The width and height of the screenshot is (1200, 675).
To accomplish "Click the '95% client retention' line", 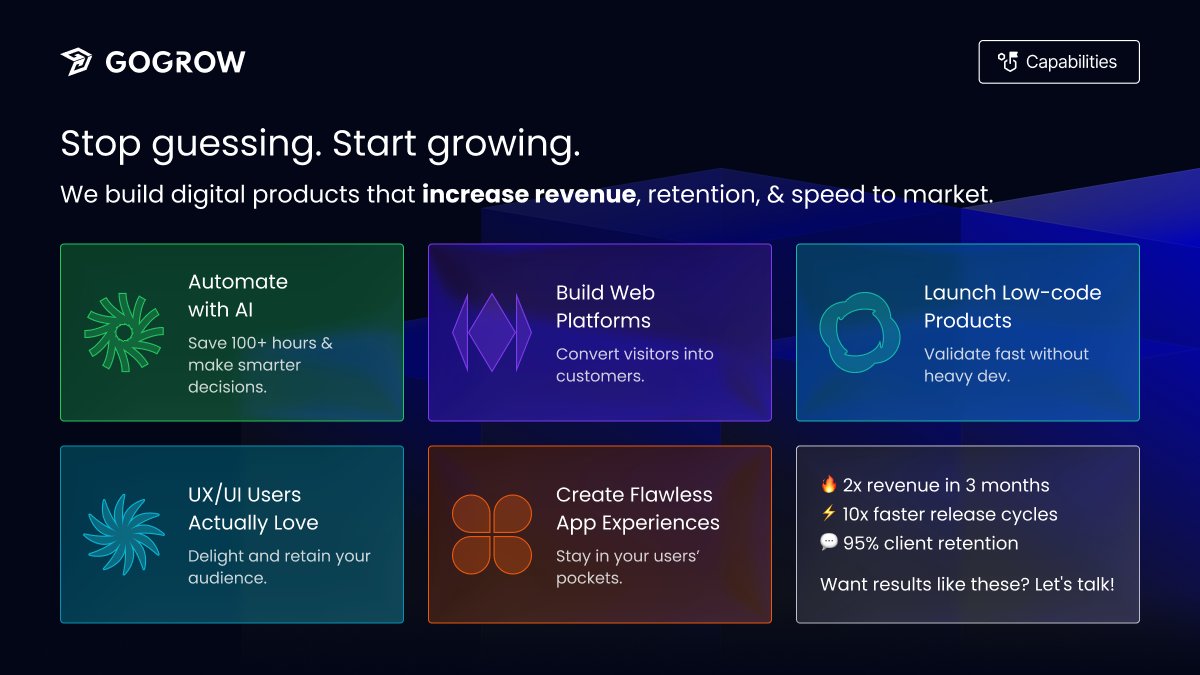I will (930, 543).
